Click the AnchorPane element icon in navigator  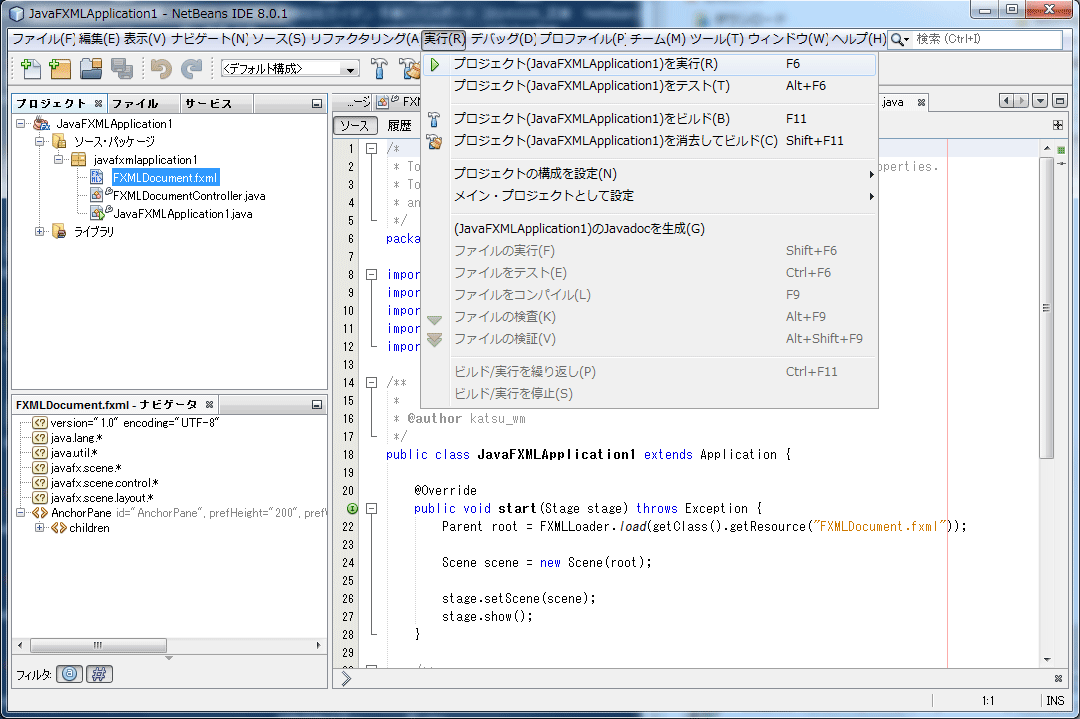[40, 513]
